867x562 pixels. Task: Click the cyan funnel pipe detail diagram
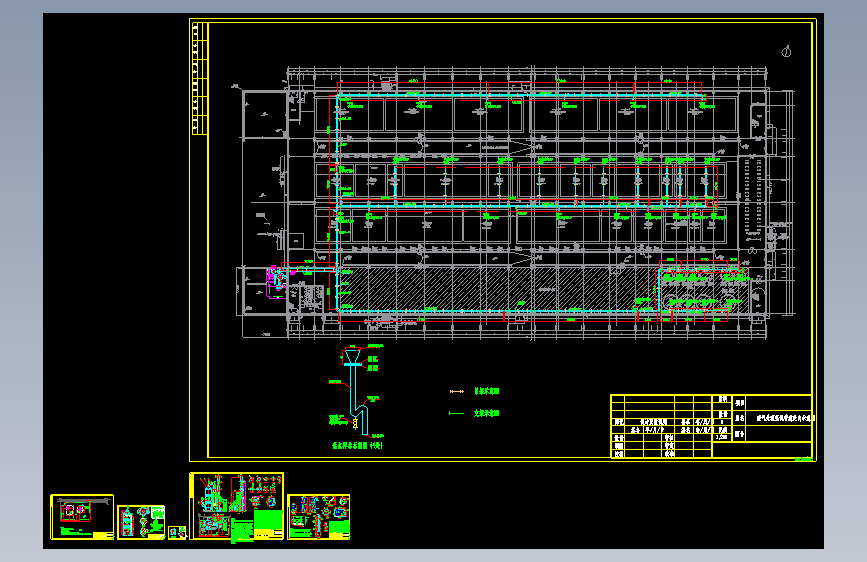[357, 390]
